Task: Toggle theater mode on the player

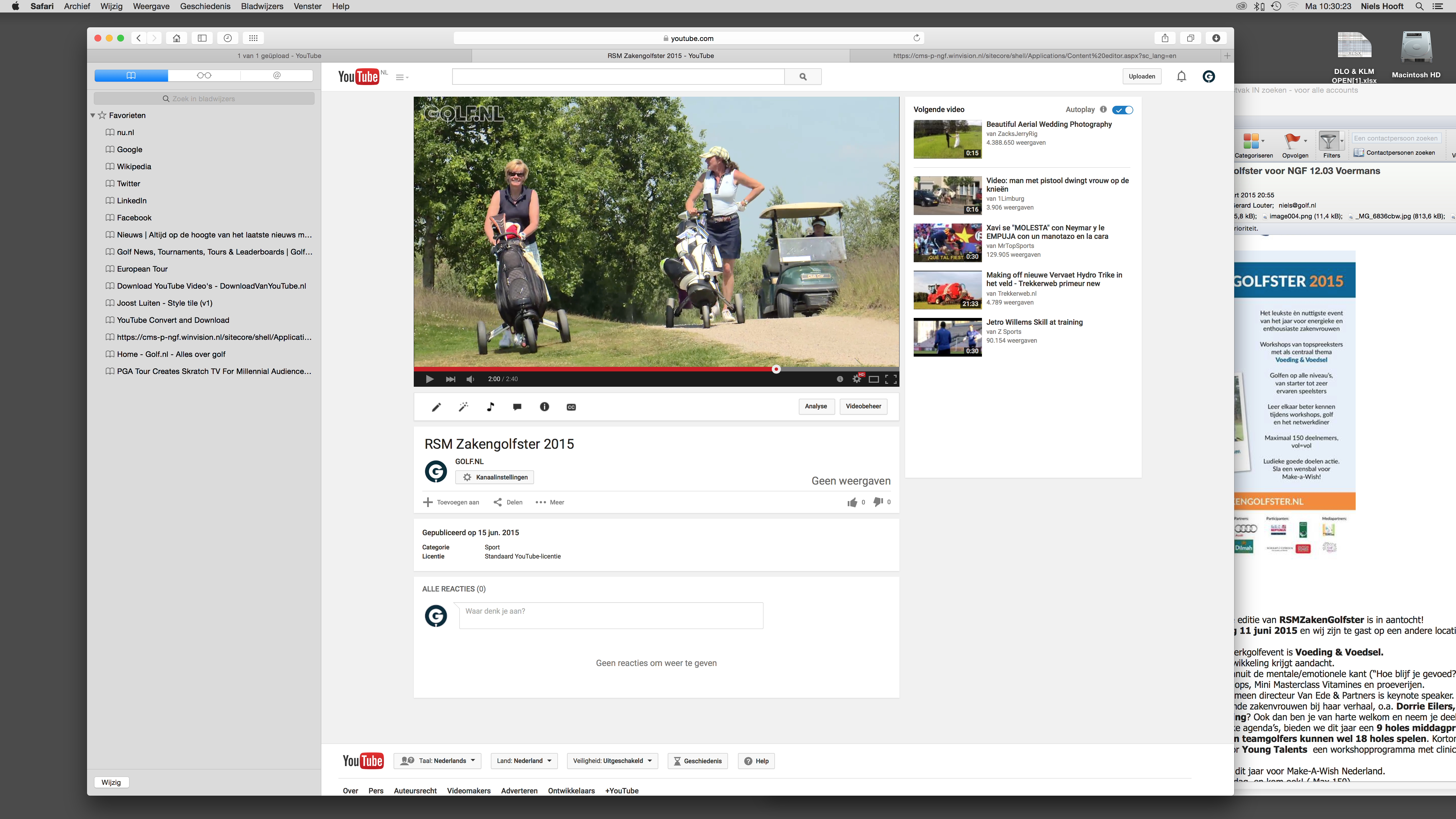Action: 874,379
